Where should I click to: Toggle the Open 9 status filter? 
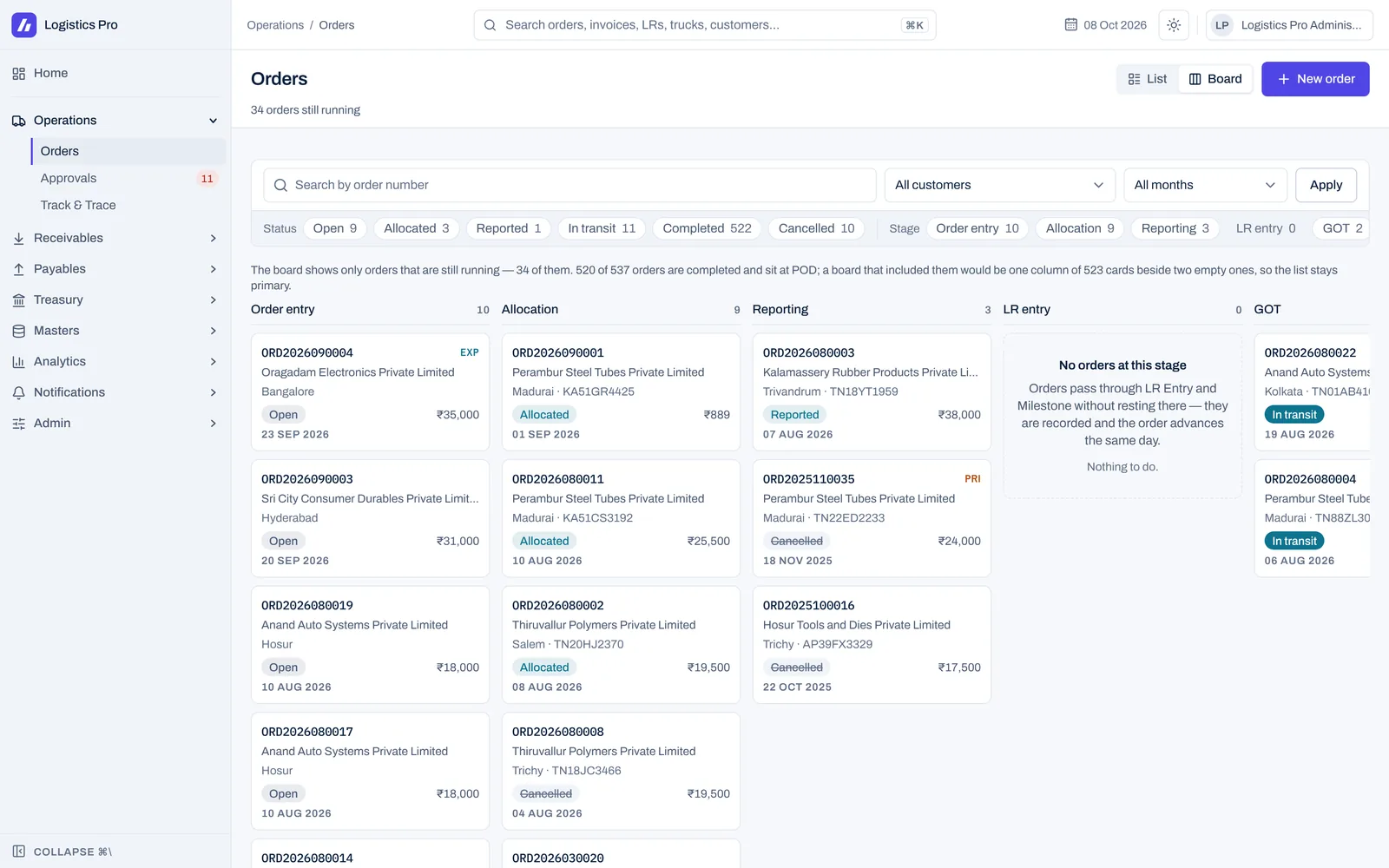pos(335,228)
